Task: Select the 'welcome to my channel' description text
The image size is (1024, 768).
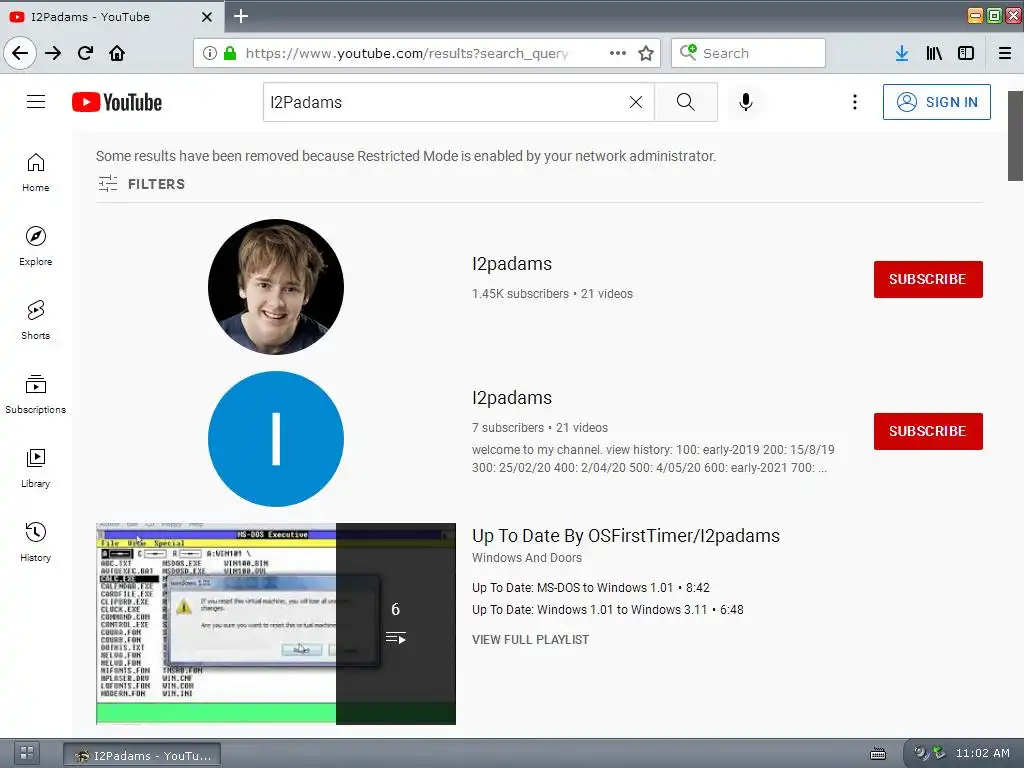Action: click(653, 458)
